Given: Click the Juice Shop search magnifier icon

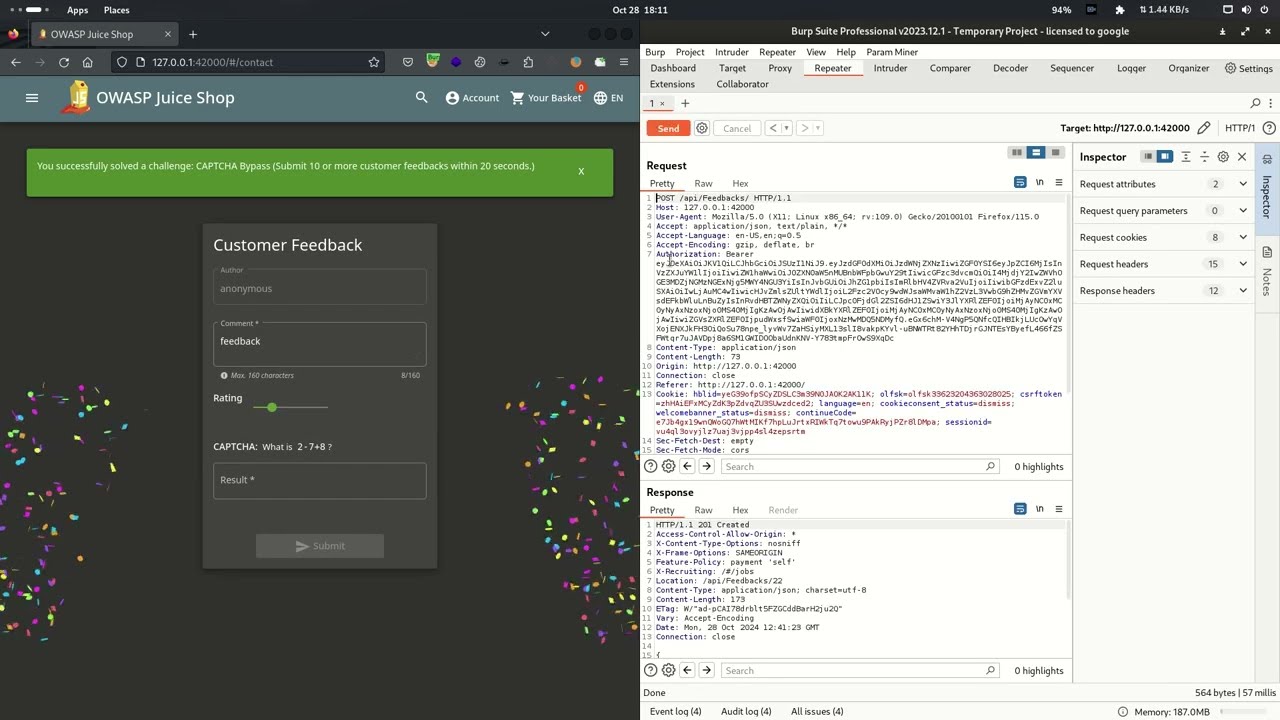Looking at the screenshot, I should tap(421, 98).
